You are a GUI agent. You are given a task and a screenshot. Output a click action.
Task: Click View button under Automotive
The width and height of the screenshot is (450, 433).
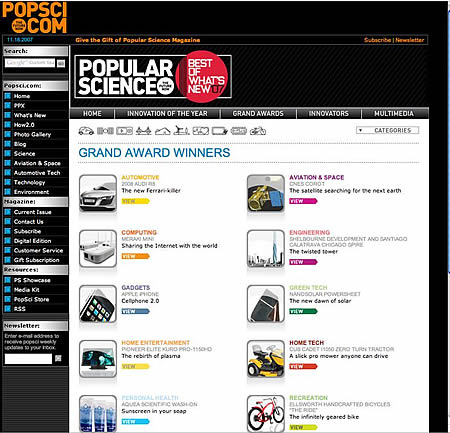pyautogui.click(x=135, y=201)
